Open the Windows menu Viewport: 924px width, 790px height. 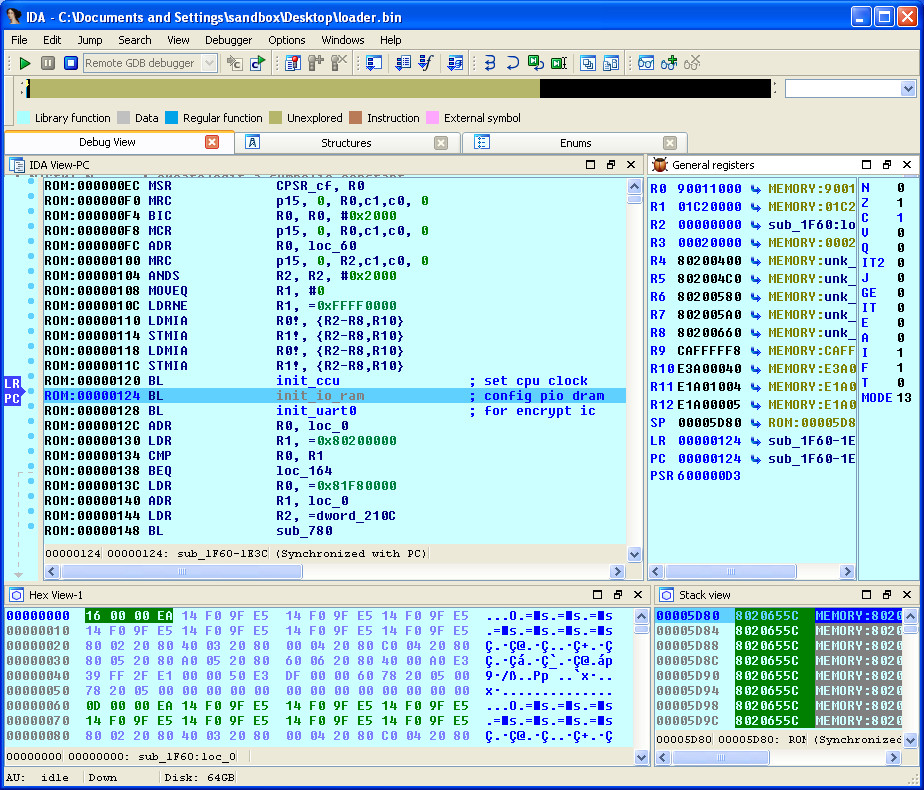(x=342, y=40)
